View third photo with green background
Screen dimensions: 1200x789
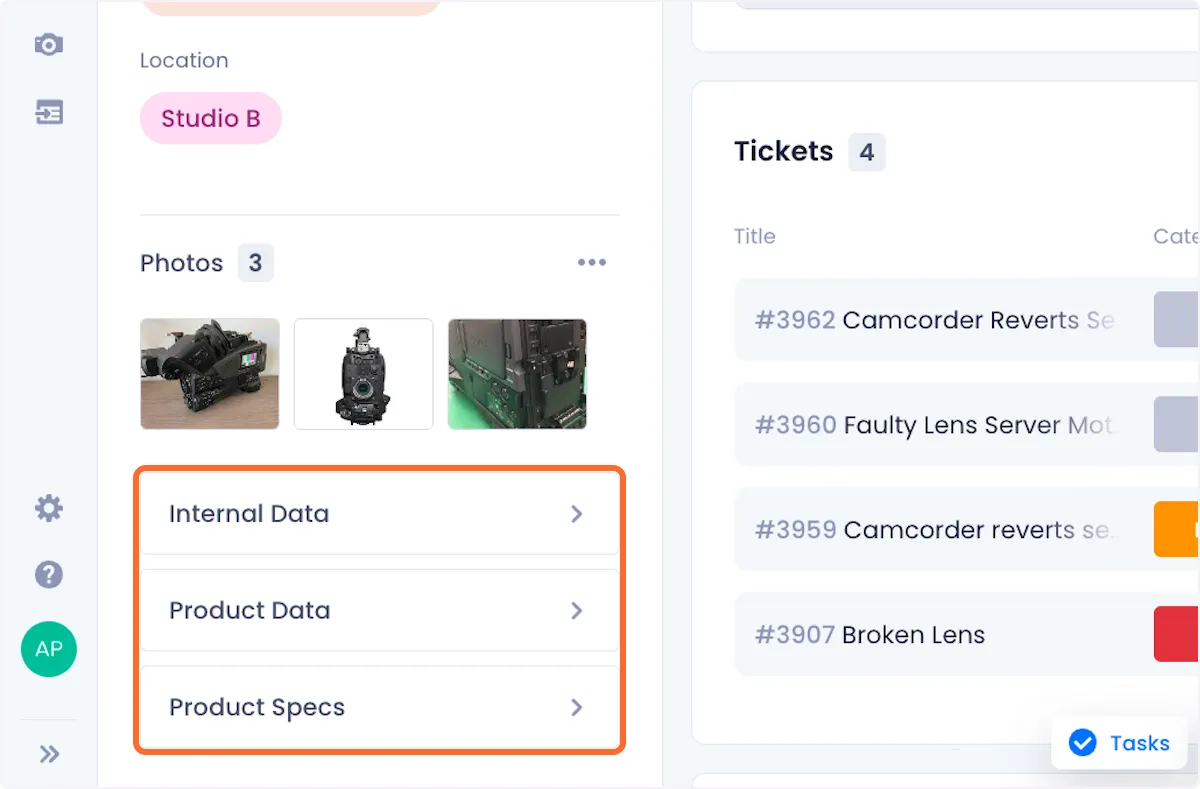coord(517,374)
